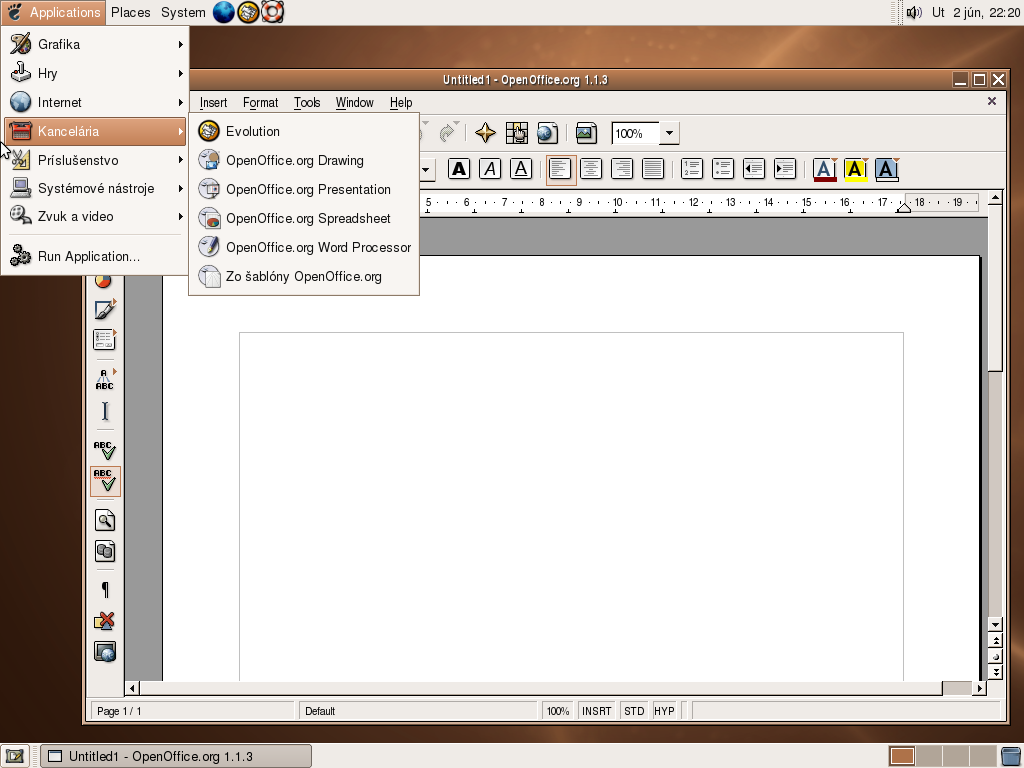Click the yellow highlighting color button

point(856,169)
